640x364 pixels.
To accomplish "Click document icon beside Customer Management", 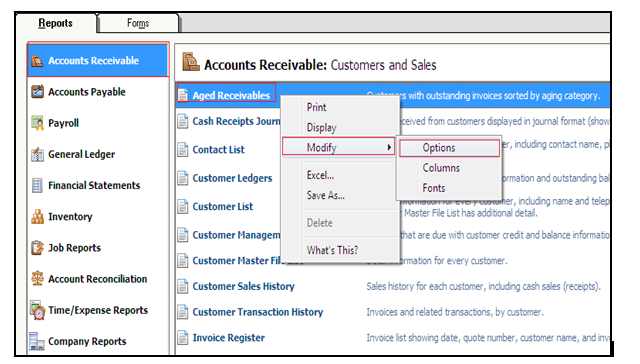I will [183, 235].
